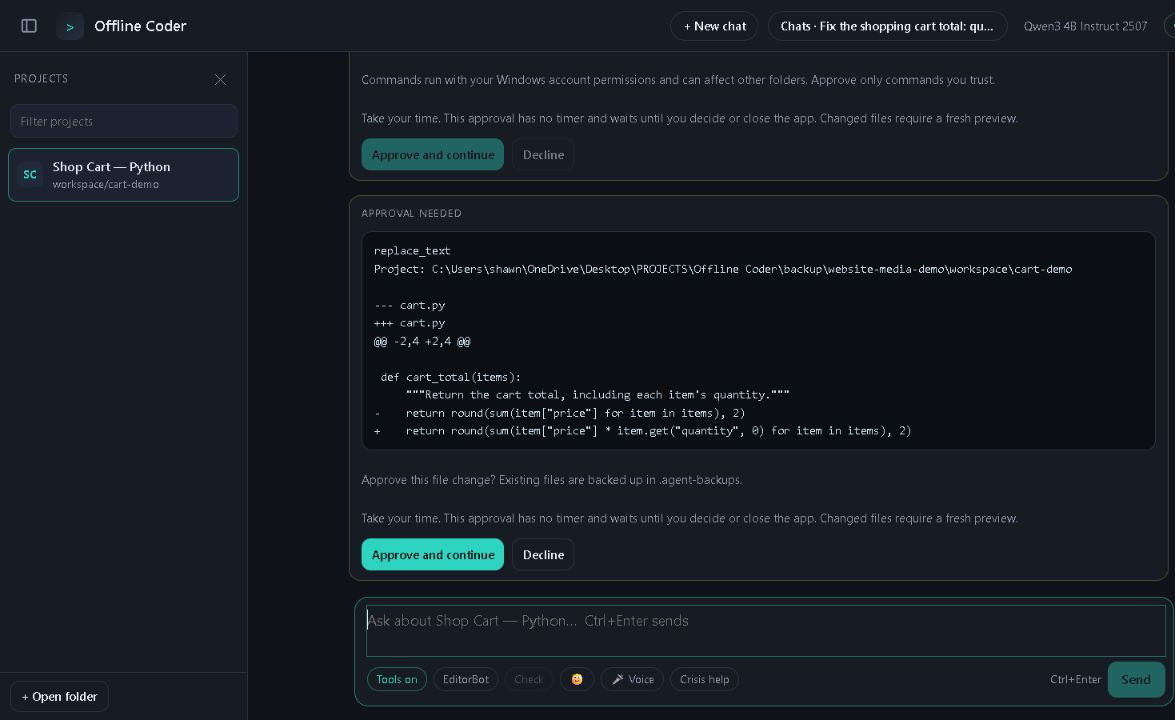The width and height of the screenshot is (1175, 720).
Task: Click the removed return line in diff
Action: pyautogui.click(x=560, y=413)
